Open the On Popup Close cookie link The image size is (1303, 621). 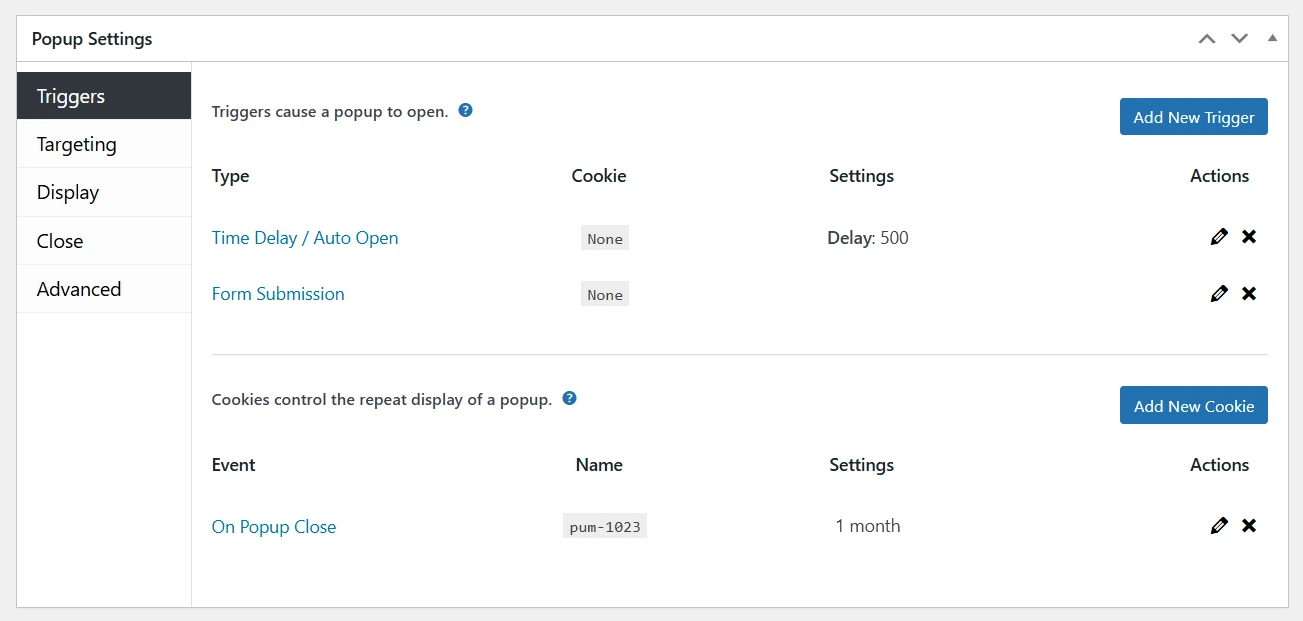(x=274, y=527)
